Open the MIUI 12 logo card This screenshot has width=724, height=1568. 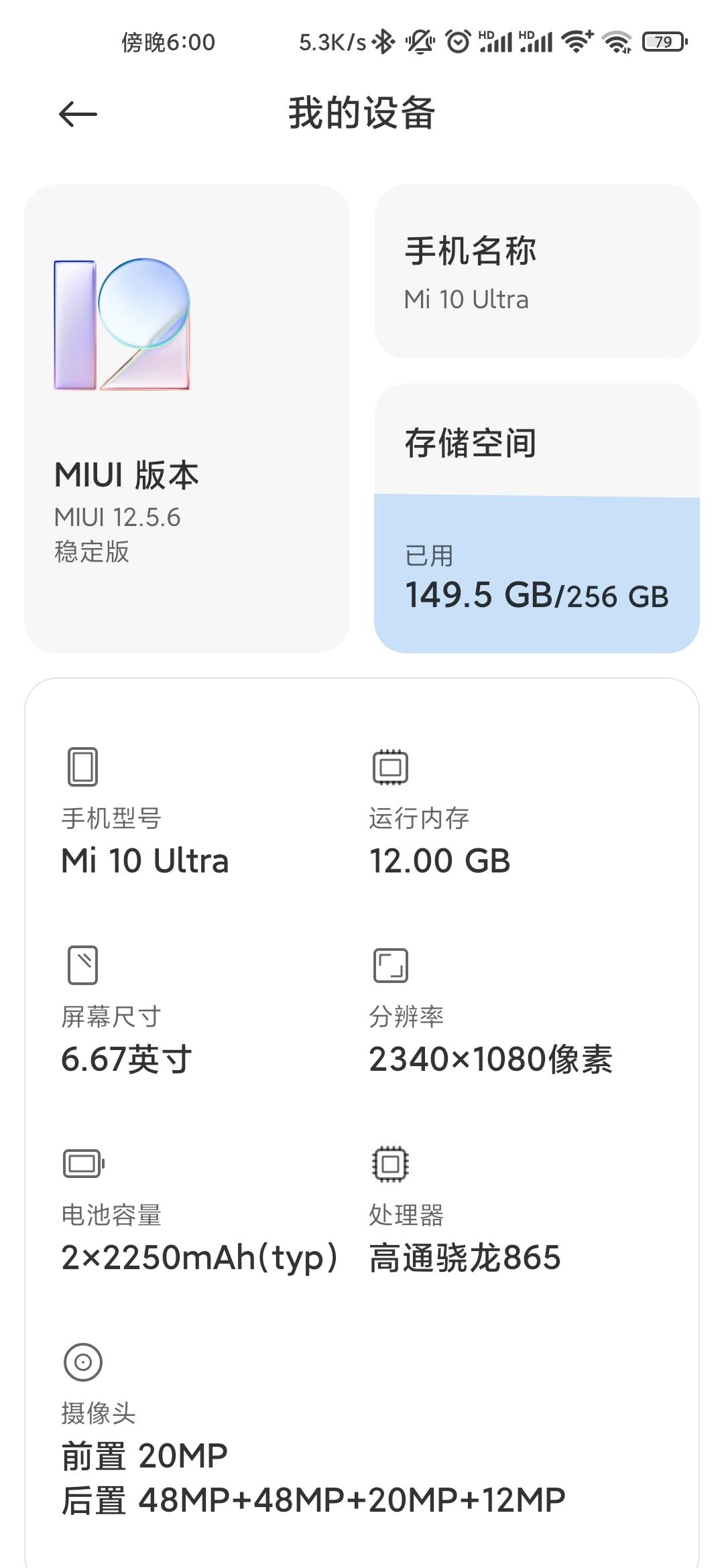122,324
